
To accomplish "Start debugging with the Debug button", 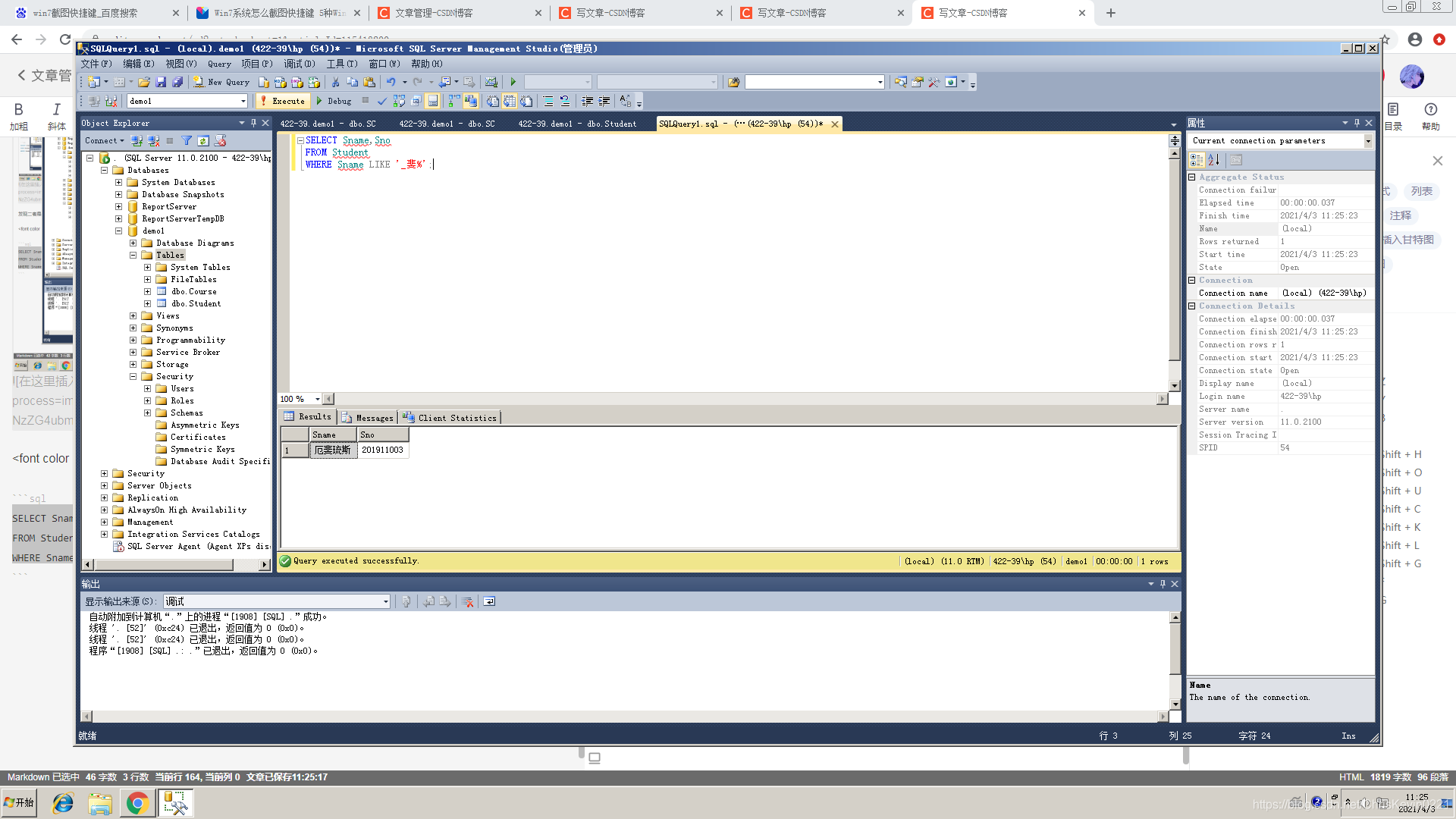I will [334, 101].
